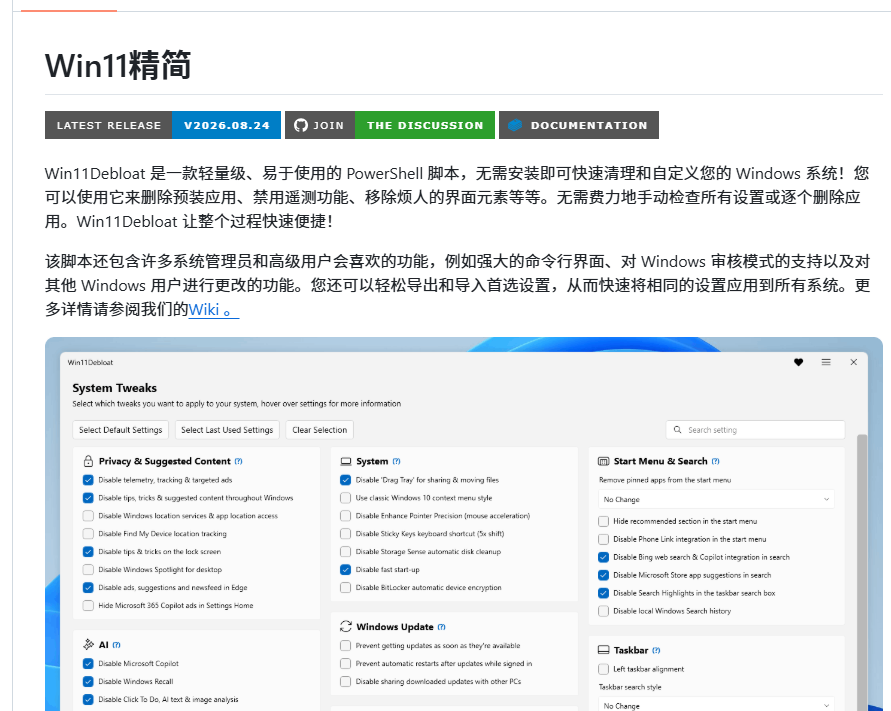
Task: Check Left taskbar alignment
Action: pos(603,669)
